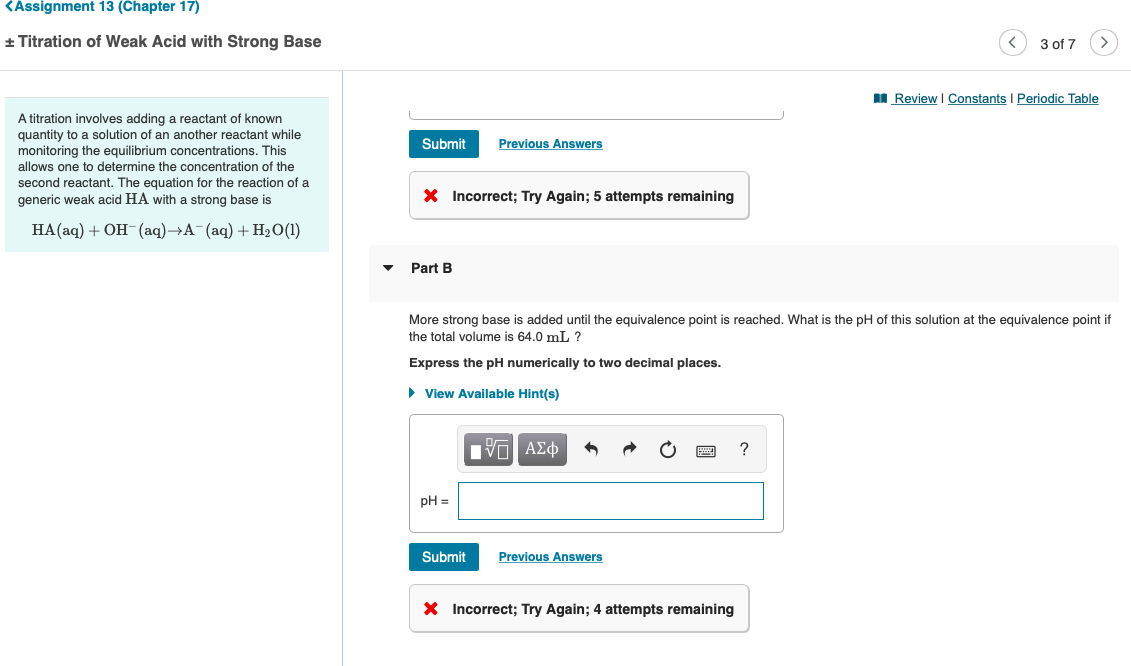
Task: Click inside the pH answer input field
Action: 610,500
